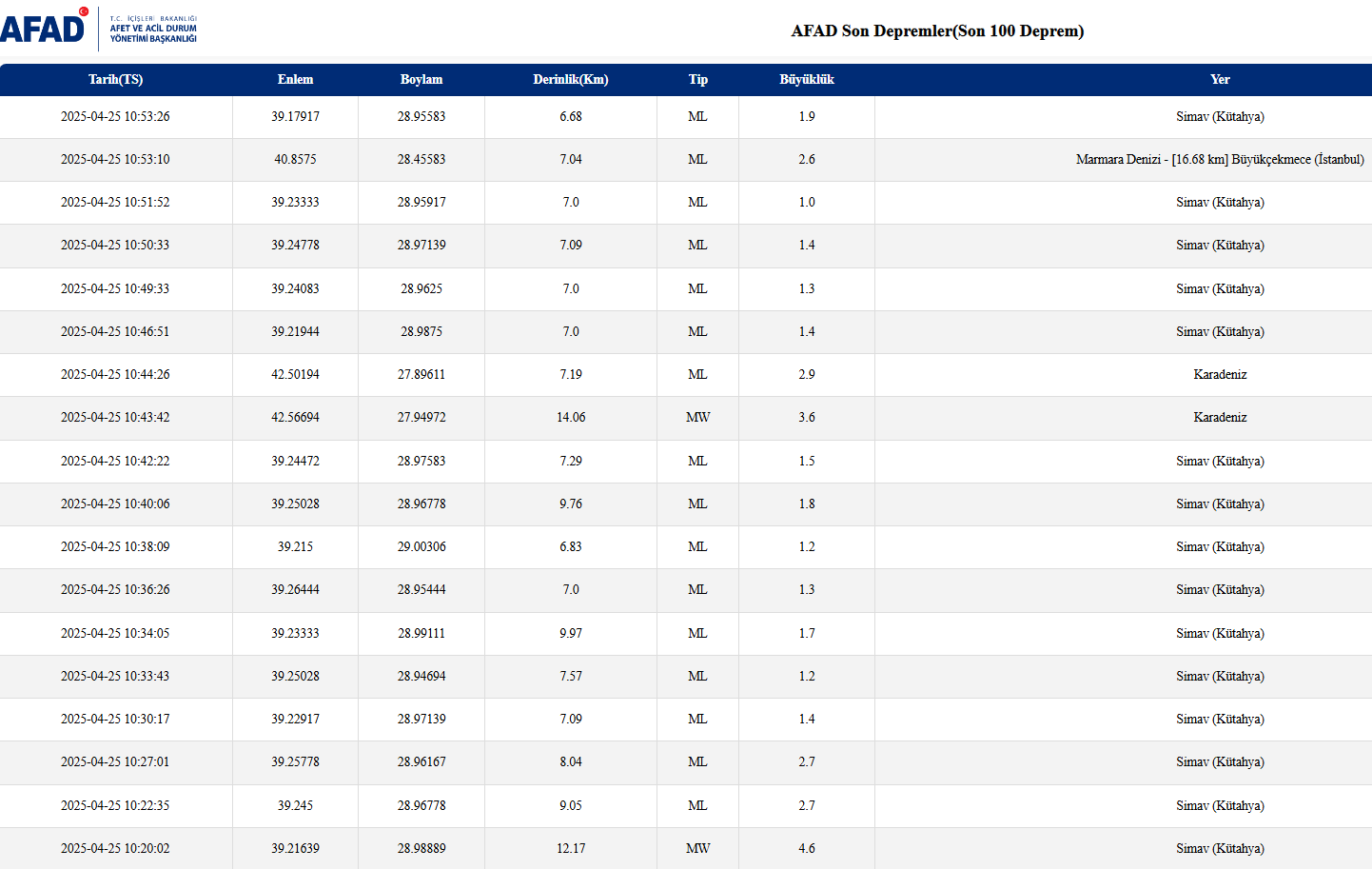Select date cell 2025-04-25 10:38:09
Viewport: 1372px width, 869px height.
pyautogui.click(x=115, y=546)
